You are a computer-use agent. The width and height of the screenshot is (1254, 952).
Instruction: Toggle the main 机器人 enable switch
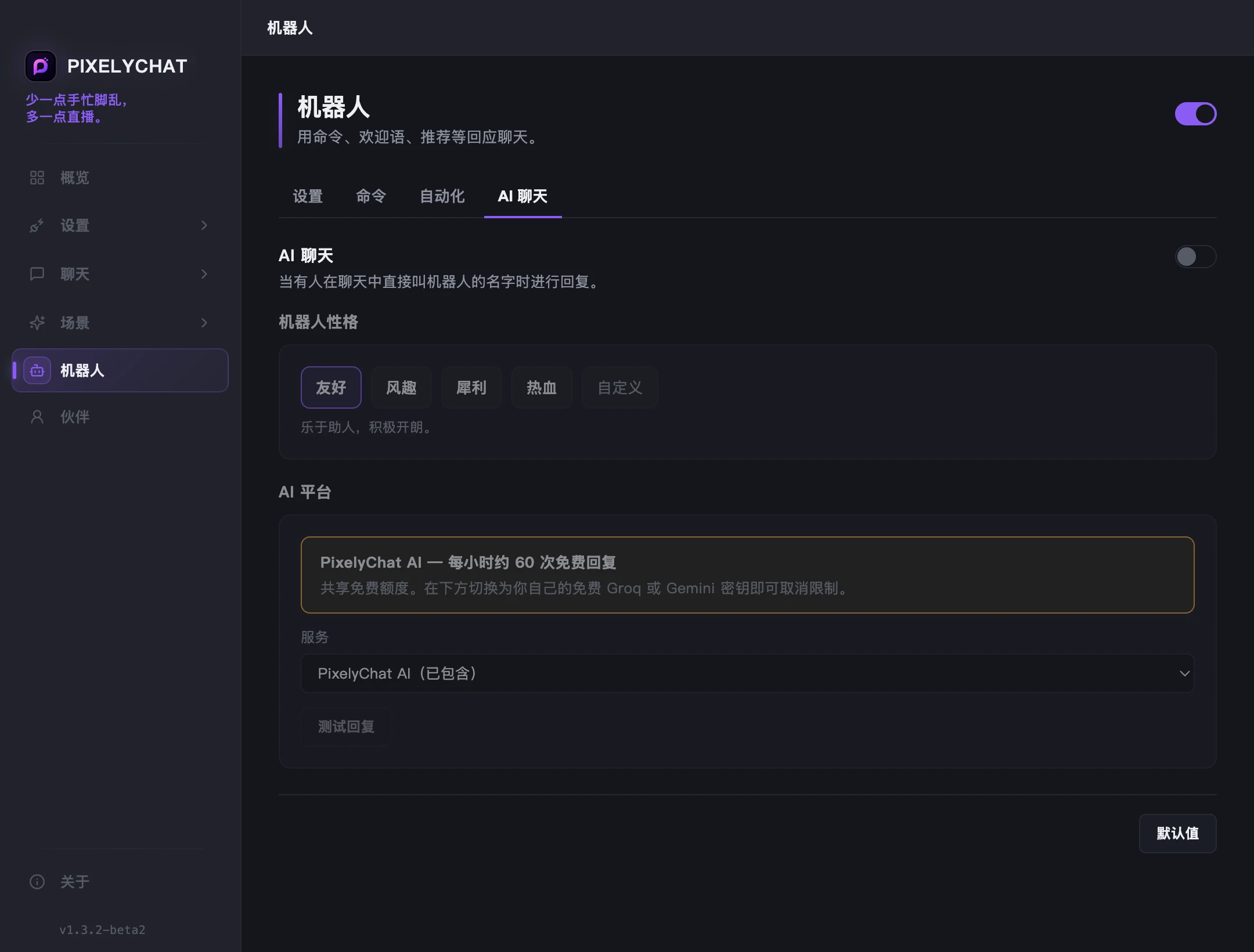(1195, 114)
